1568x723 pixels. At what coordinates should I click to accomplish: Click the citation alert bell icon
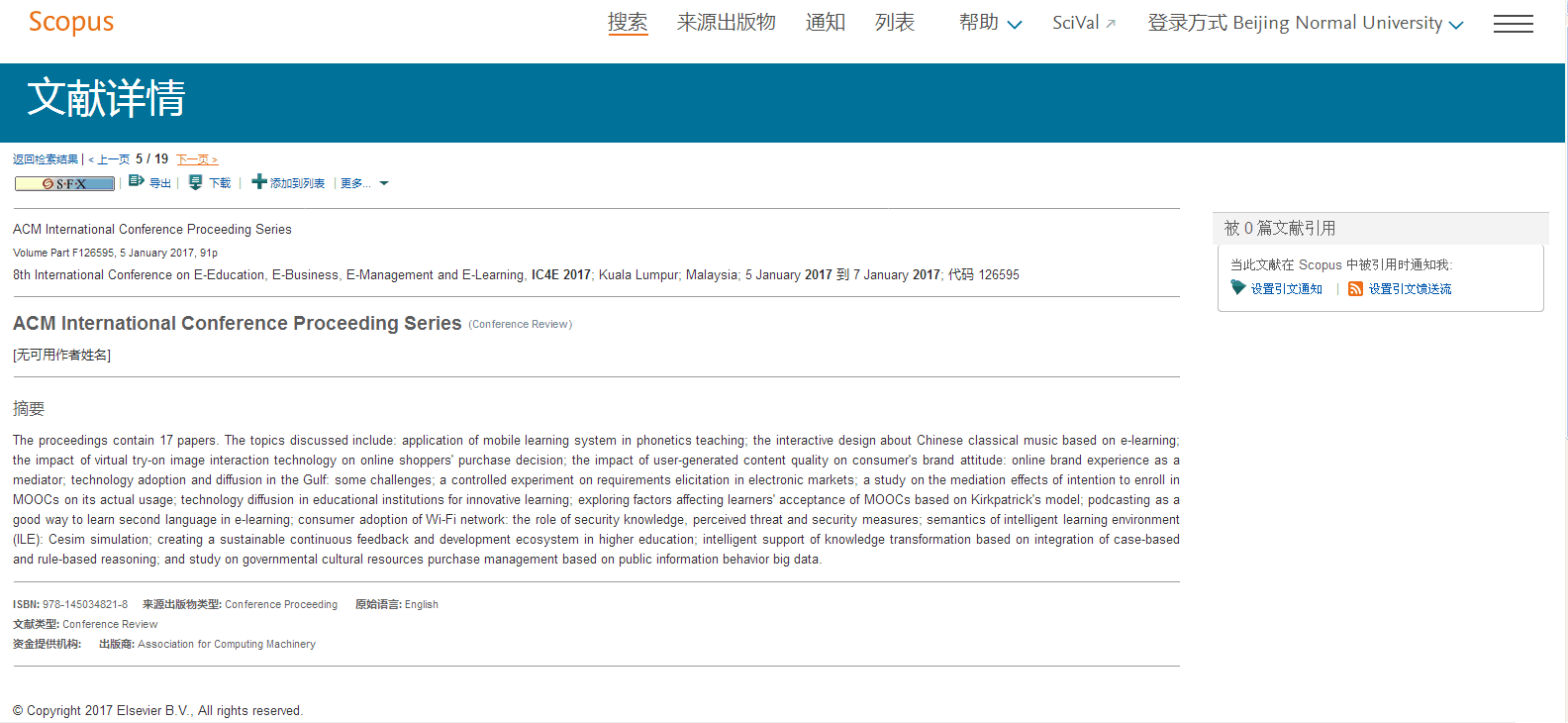1238,287
